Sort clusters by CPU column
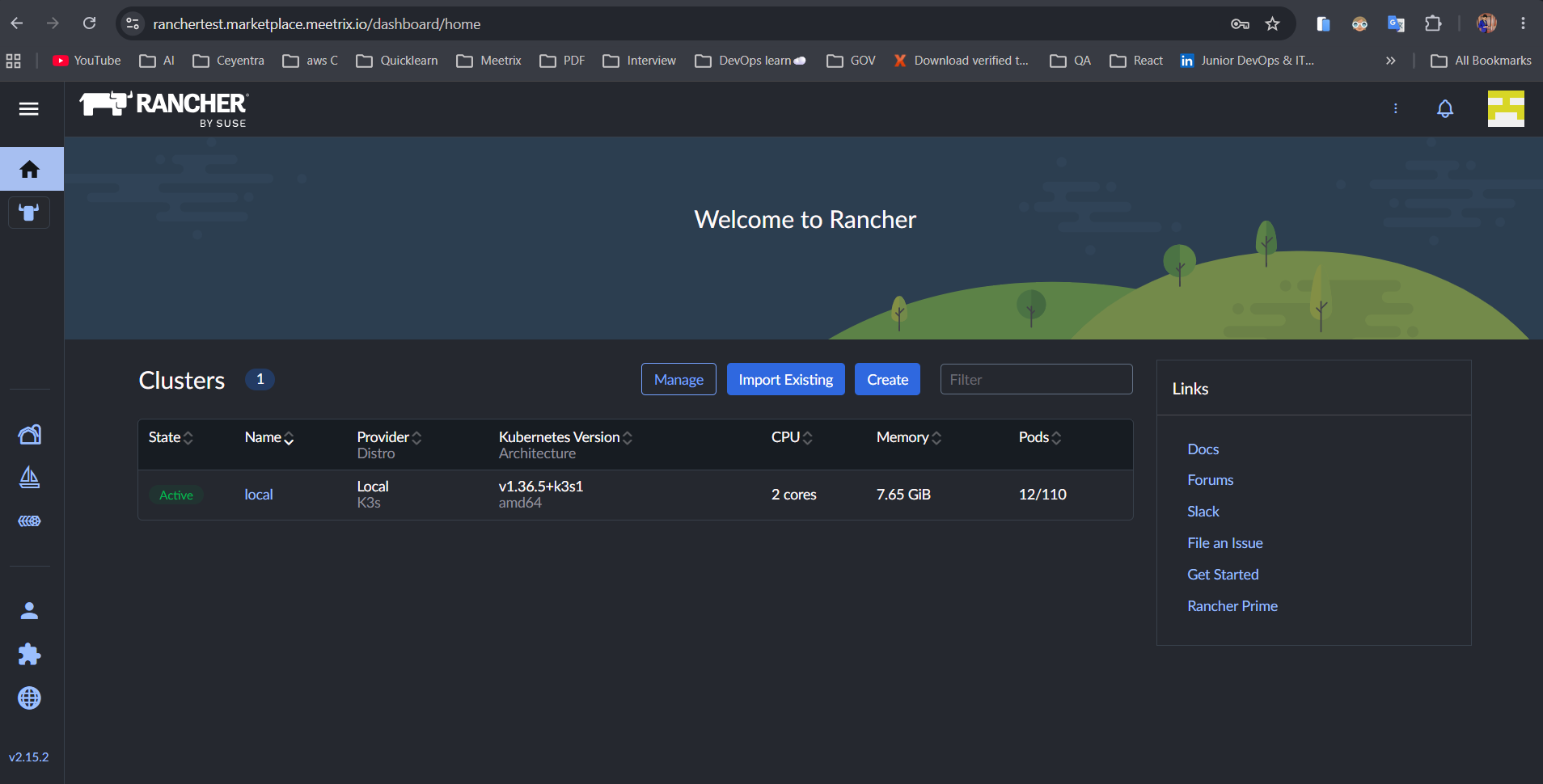This screenshot has height=784, width=1543. coord(792,437)
